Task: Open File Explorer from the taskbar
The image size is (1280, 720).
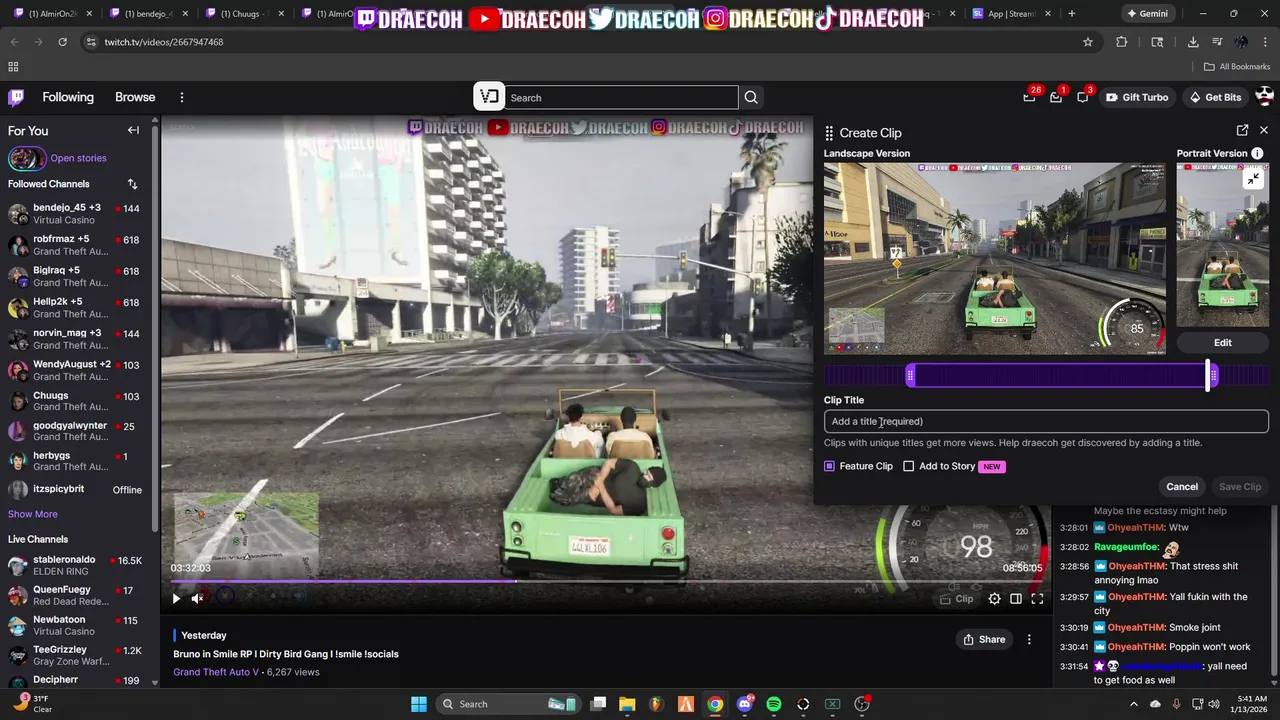Action: (627, 704)
